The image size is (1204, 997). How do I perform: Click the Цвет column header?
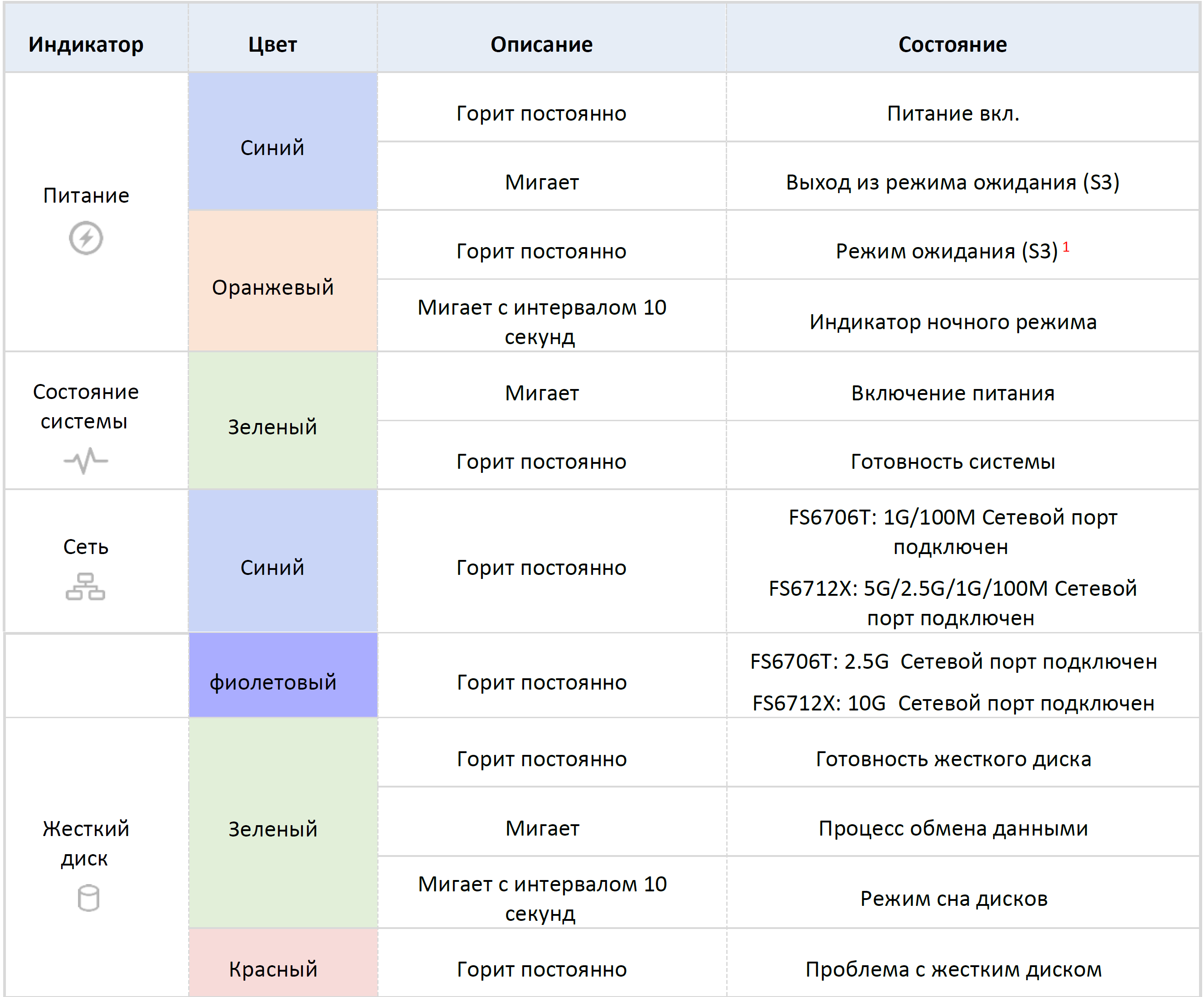coord(272,44)
